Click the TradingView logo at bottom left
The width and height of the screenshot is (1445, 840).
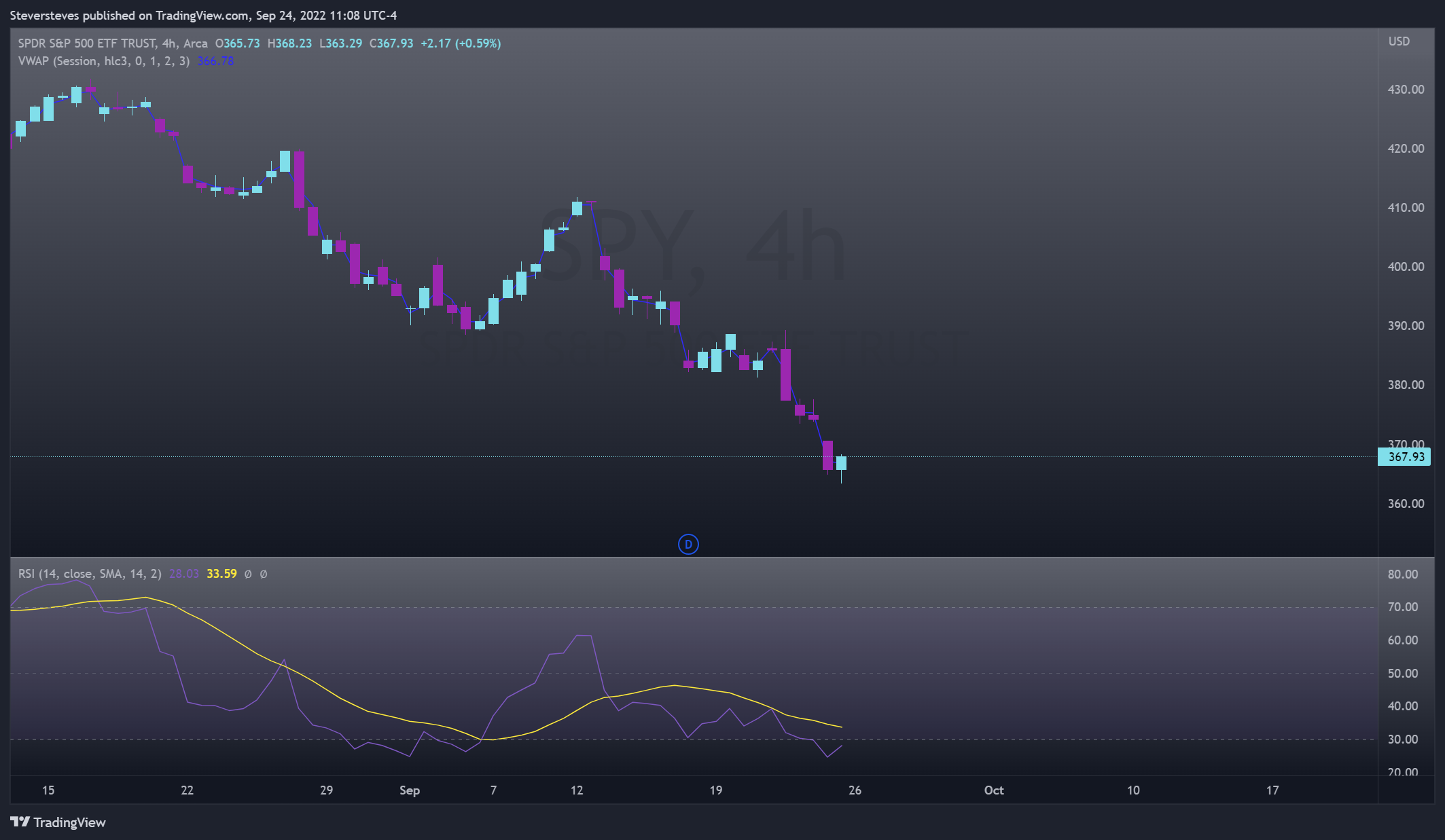point(58,822)
